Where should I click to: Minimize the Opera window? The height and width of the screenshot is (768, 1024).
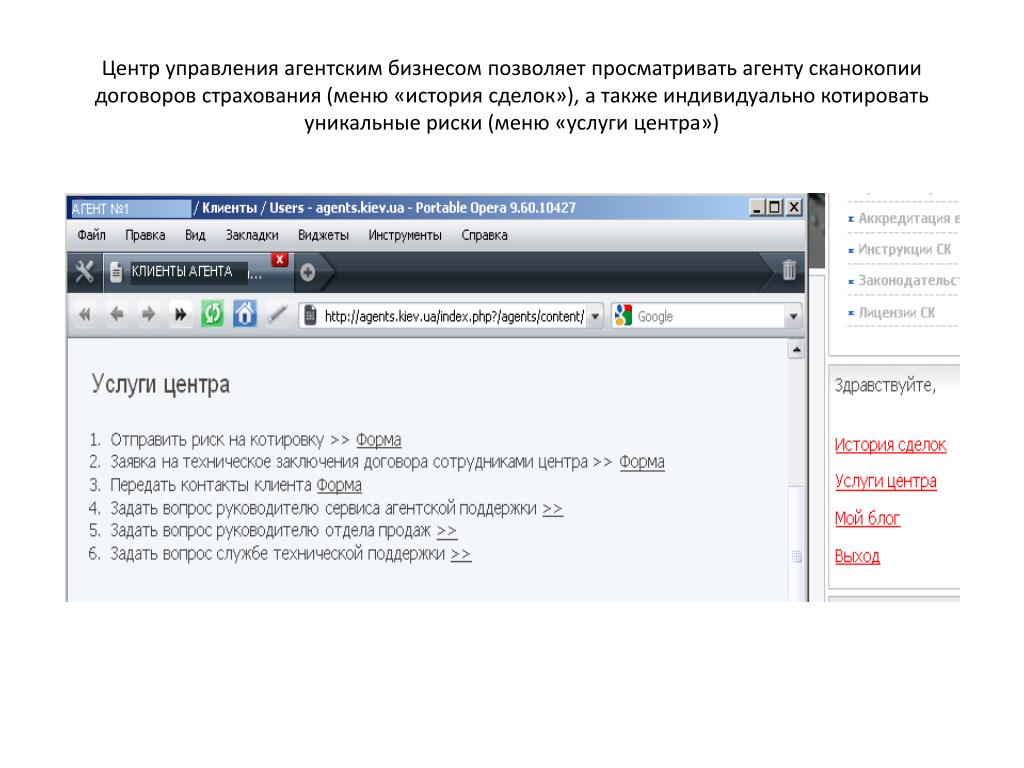coord(757,208)
